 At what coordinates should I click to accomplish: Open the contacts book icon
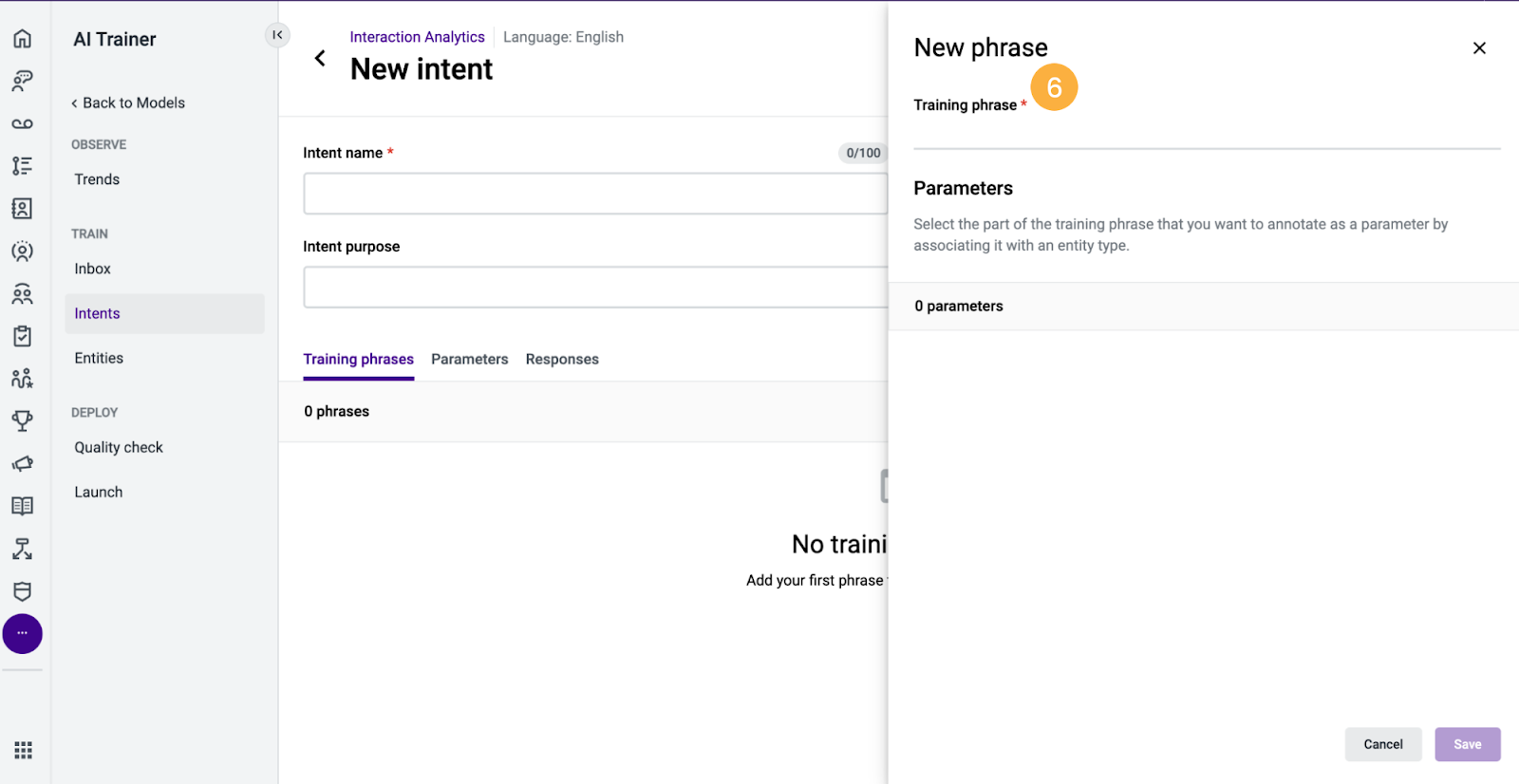tap(23, 209)
